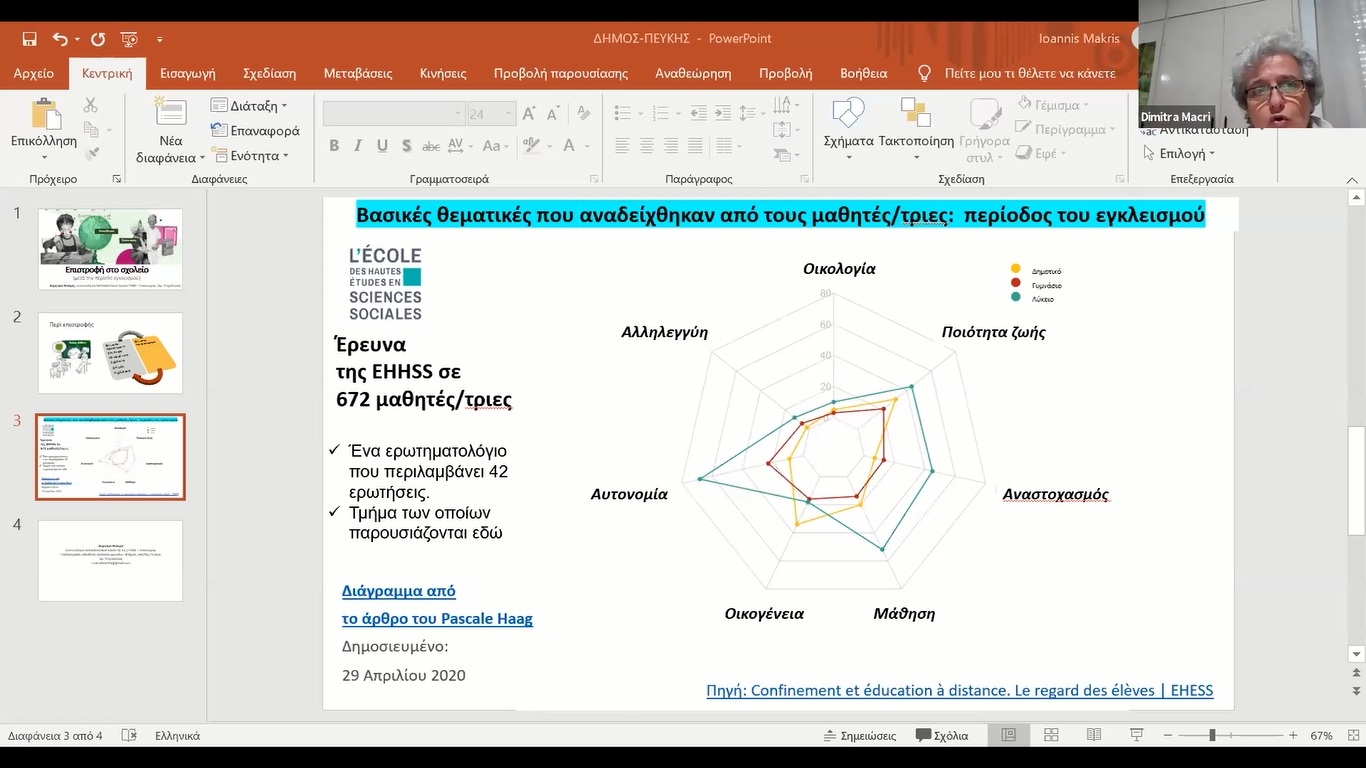The image size is (1366, 768).
Task: Expand the Ενότητα section dropdown
Action: pos(250,155)
